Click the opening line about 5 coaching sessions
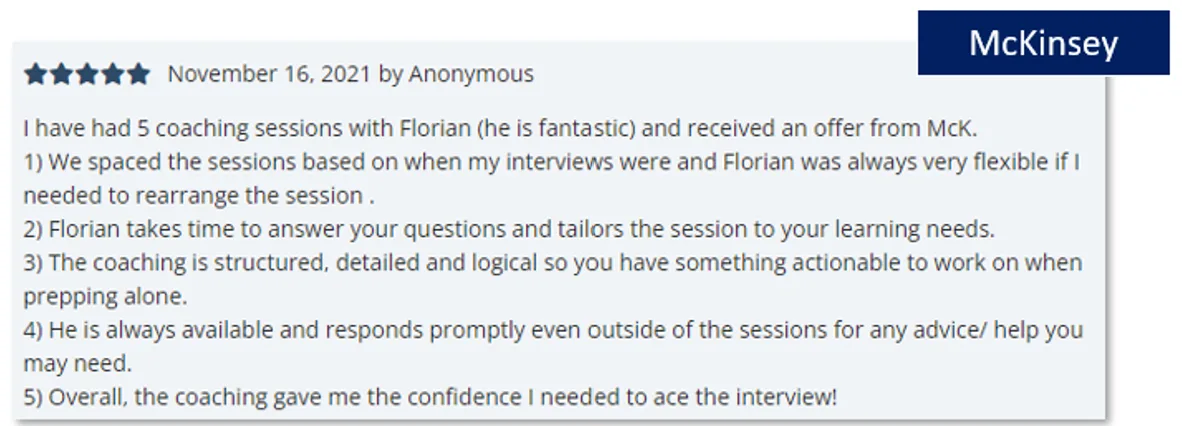Image resolution: width=1182 pixels, height=426 pixels. 500,129
